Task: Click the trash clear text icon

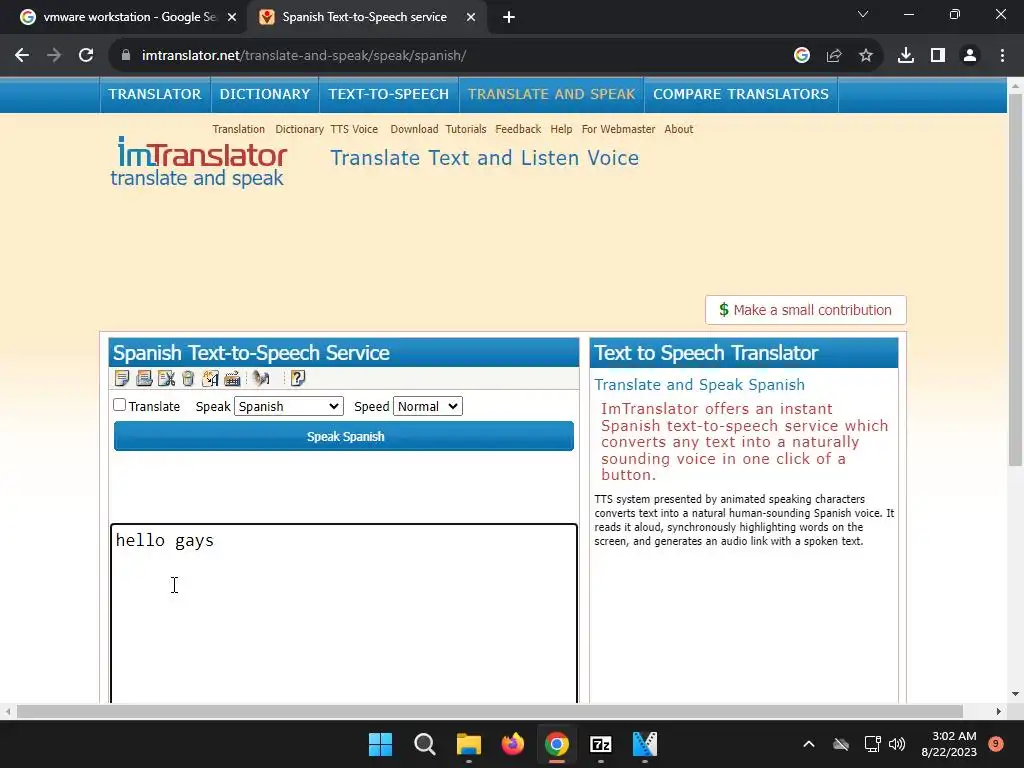Action: tap(188, 378)
